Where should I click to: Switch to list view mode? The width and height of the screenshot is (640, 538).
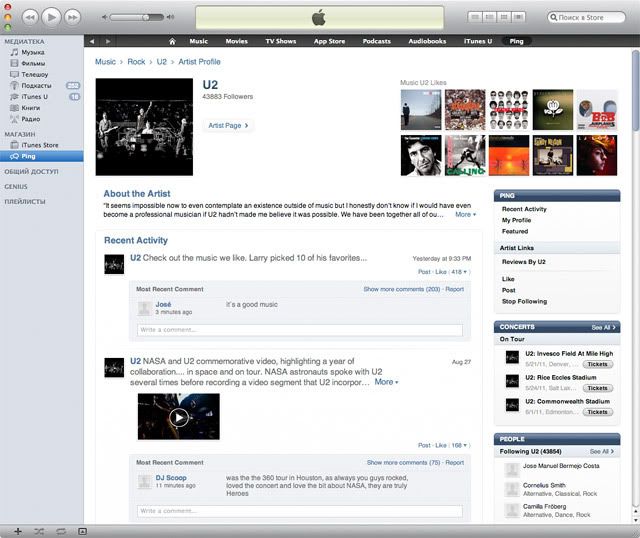[475, 17]
